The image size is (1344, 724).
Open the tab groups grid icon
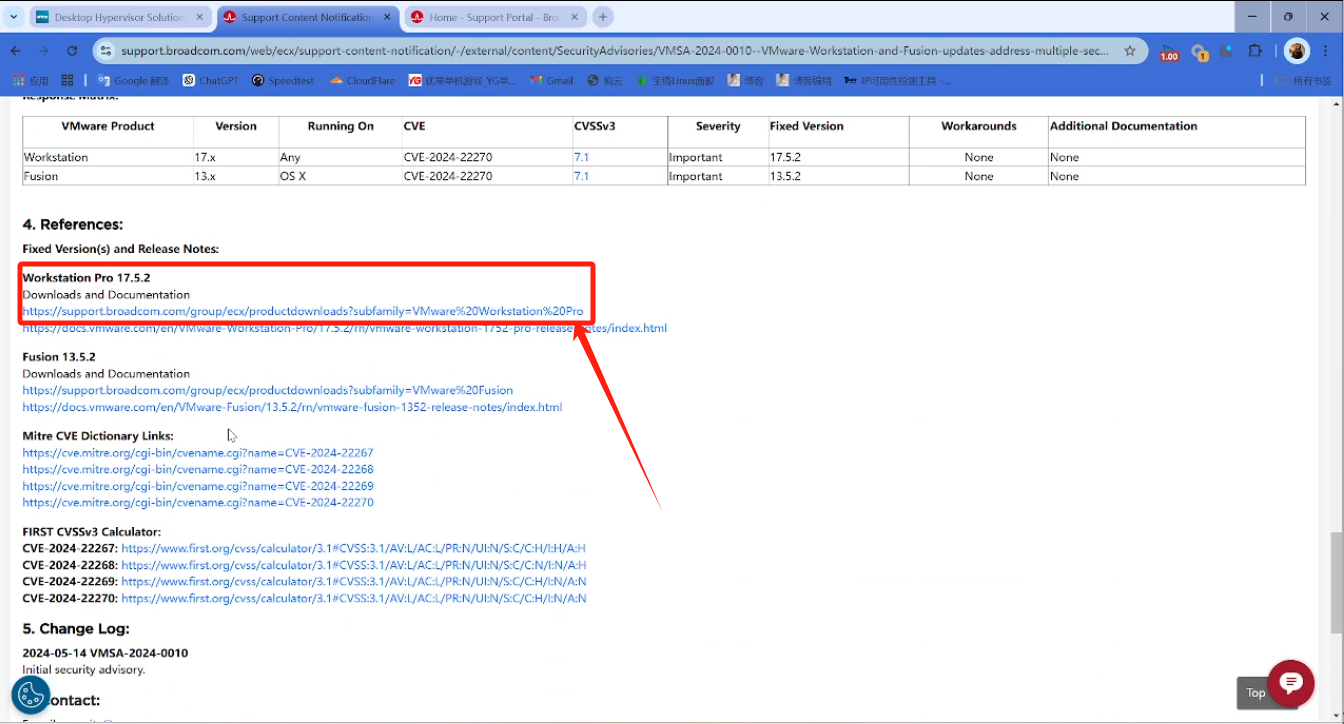coord(68,80)
